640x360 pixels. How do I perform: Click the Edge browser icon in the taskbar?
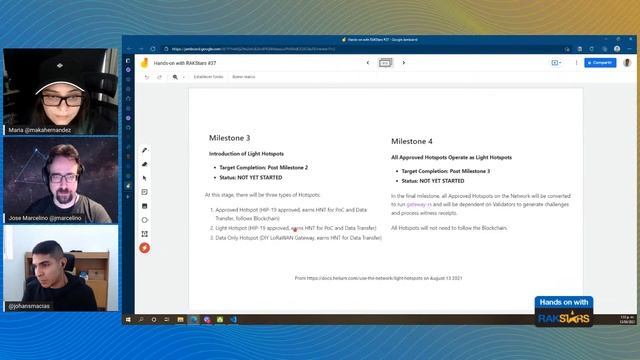click(194, 320)
